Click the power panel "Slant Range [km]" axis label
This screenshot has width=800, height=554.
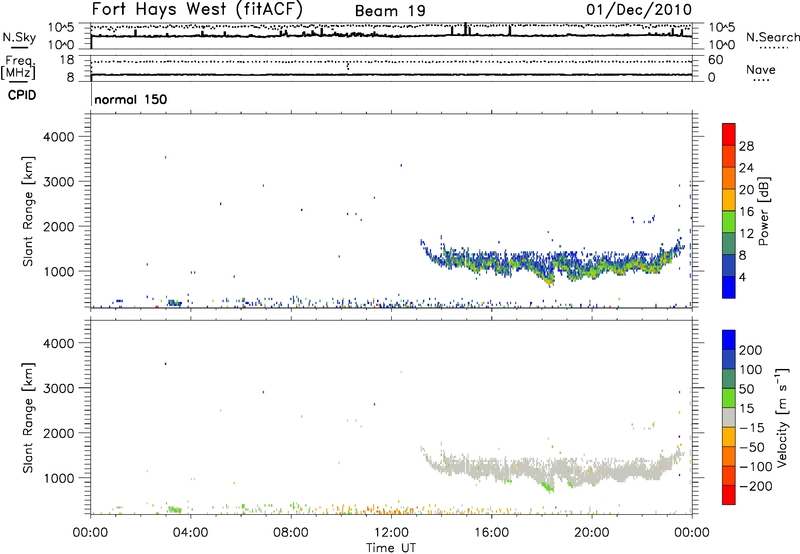[x=28, y=211]
